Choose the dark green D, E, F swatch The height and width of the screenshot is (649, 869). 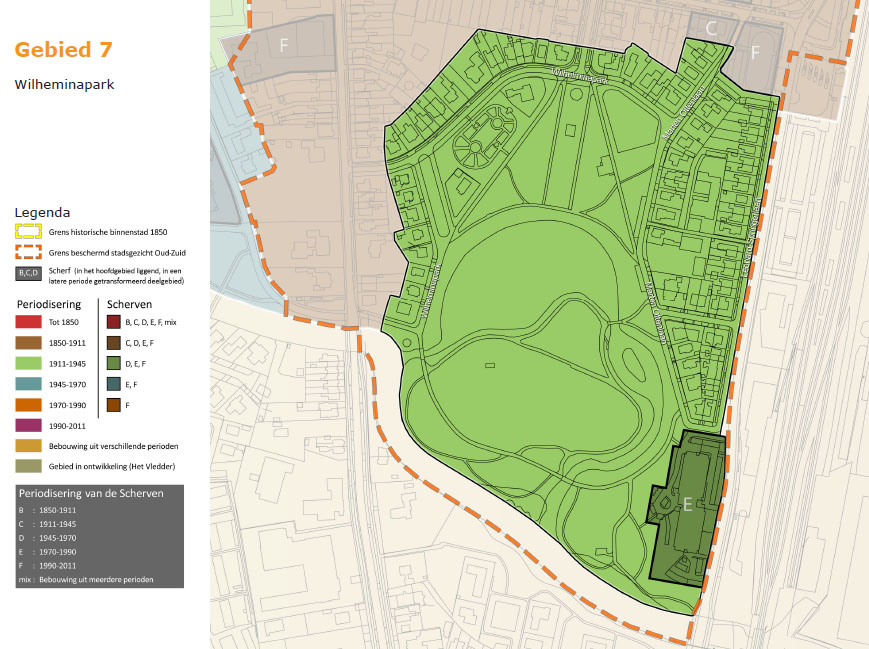point(113,363)
